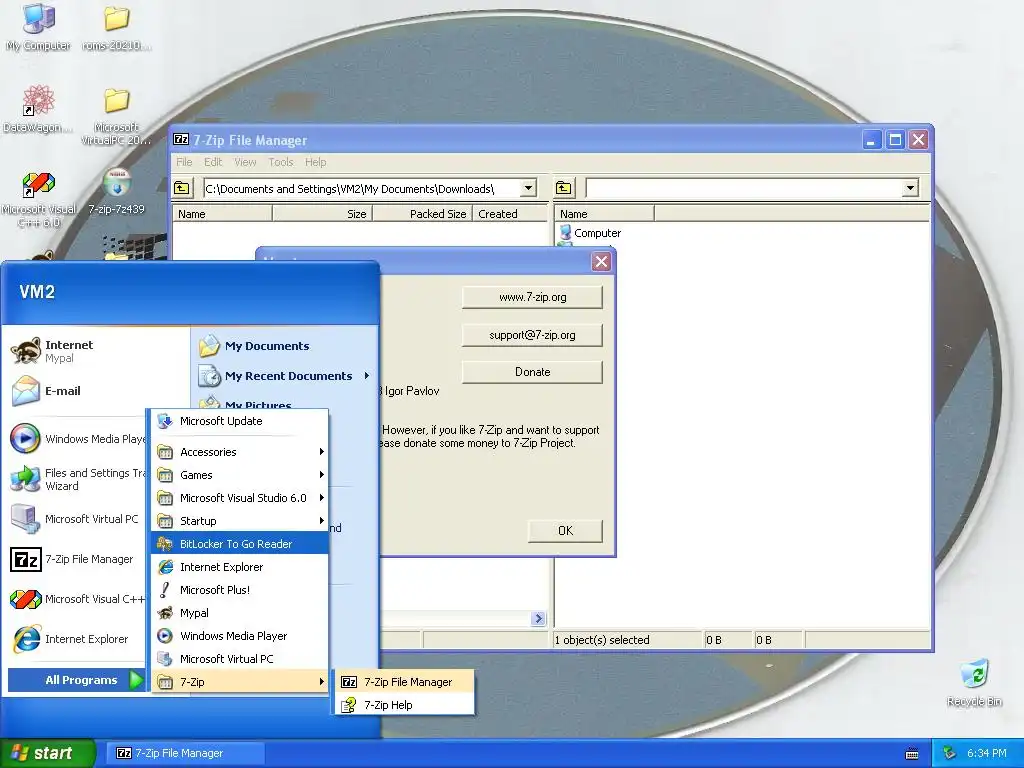Open 7-Zip Help from submenu
The width and height of the screenshot is (1024, 768).
tap(405, 705)
